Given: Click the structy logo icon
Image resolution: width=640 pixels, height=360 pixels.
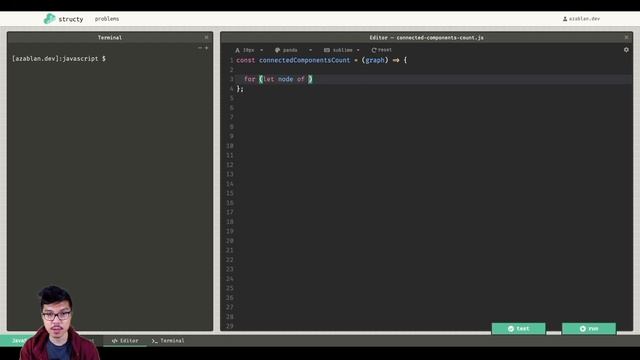Looking at the screenshot, I should tap(49, 19).
